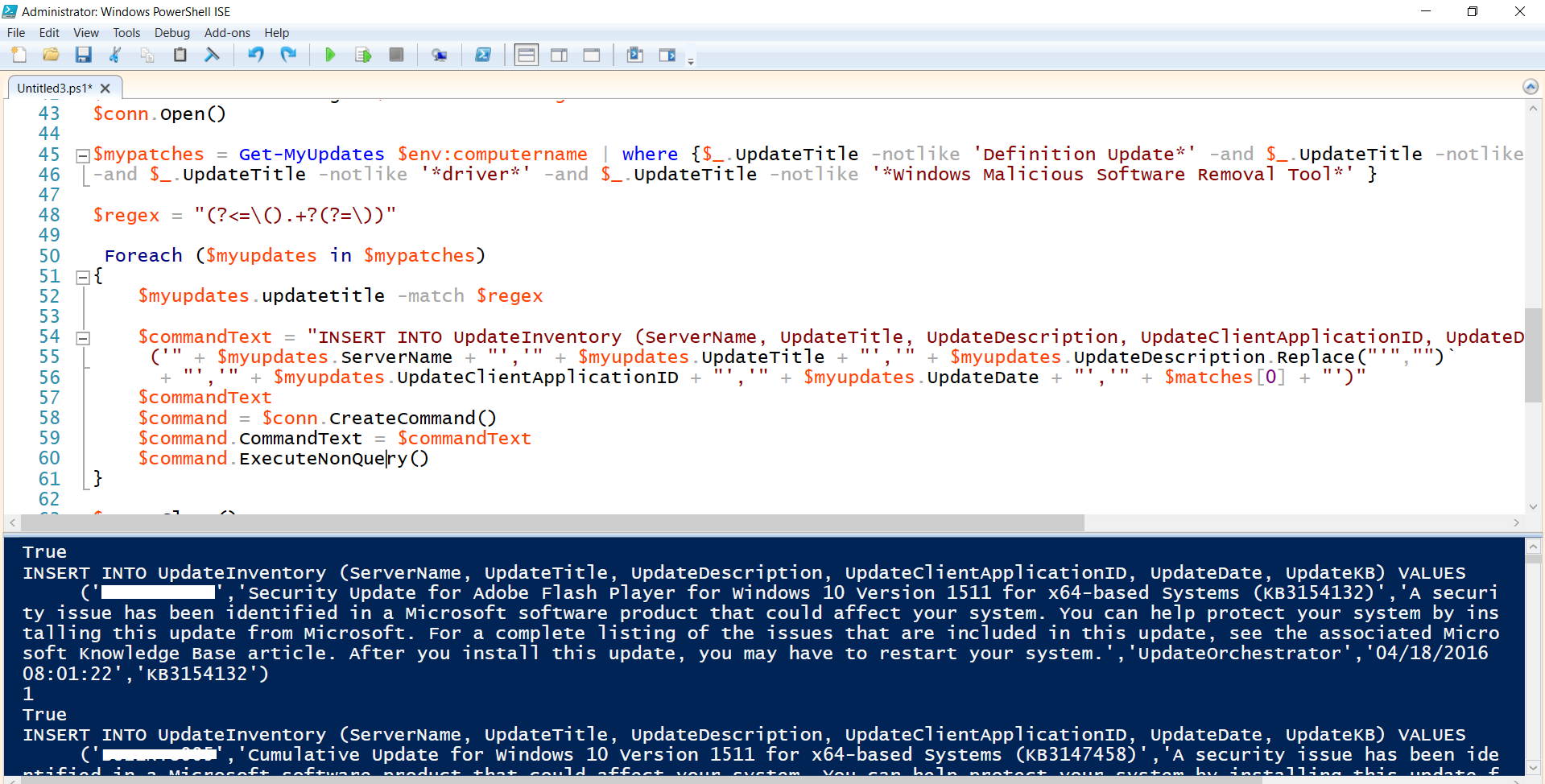1545x784 pixels.
Task: Click '-match' operator on line 52
Action: pos(431,295)
